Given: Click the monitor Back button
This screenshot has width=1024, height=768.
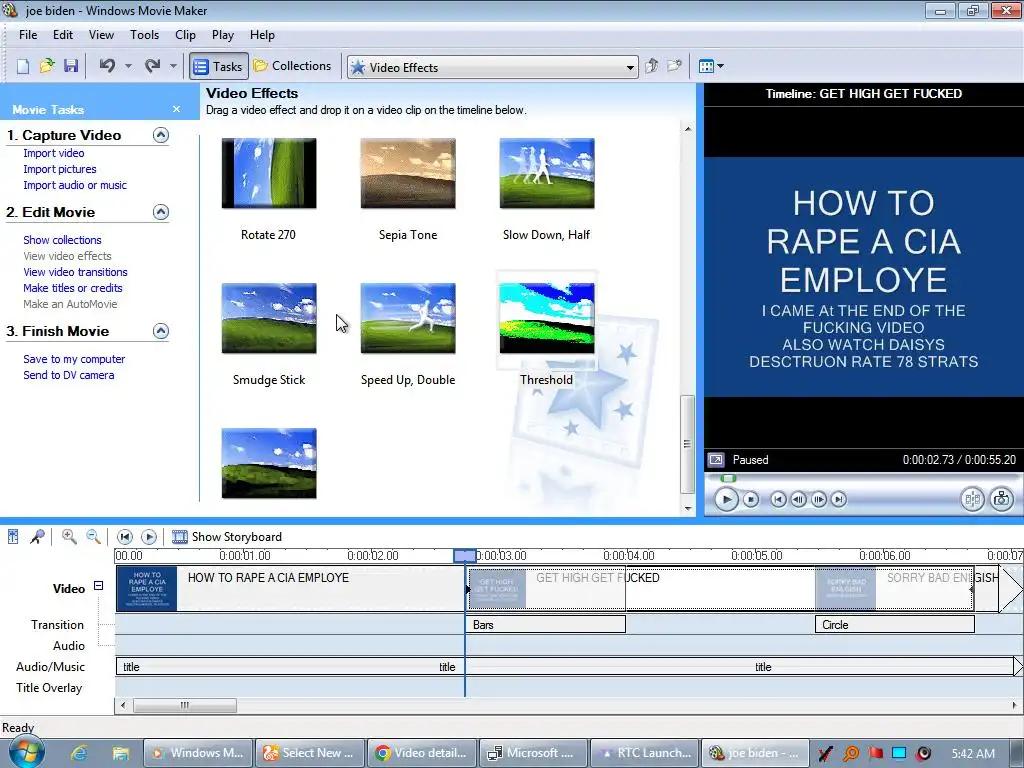Looking at the screenshot, I should [x=778, y=500].
